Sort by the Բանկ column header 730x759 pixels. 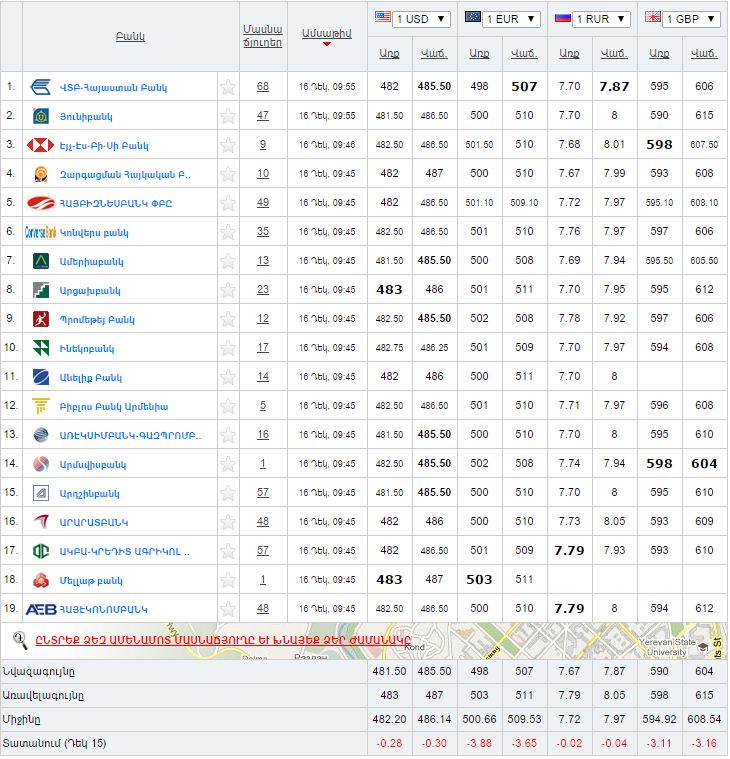click(130, 37)
